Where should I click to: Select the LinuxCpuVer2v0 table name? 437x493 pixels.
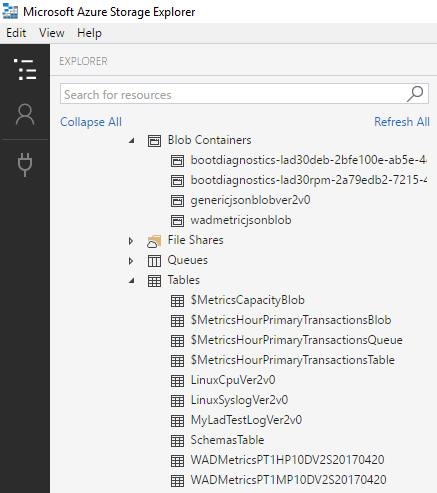click(233, 380)
